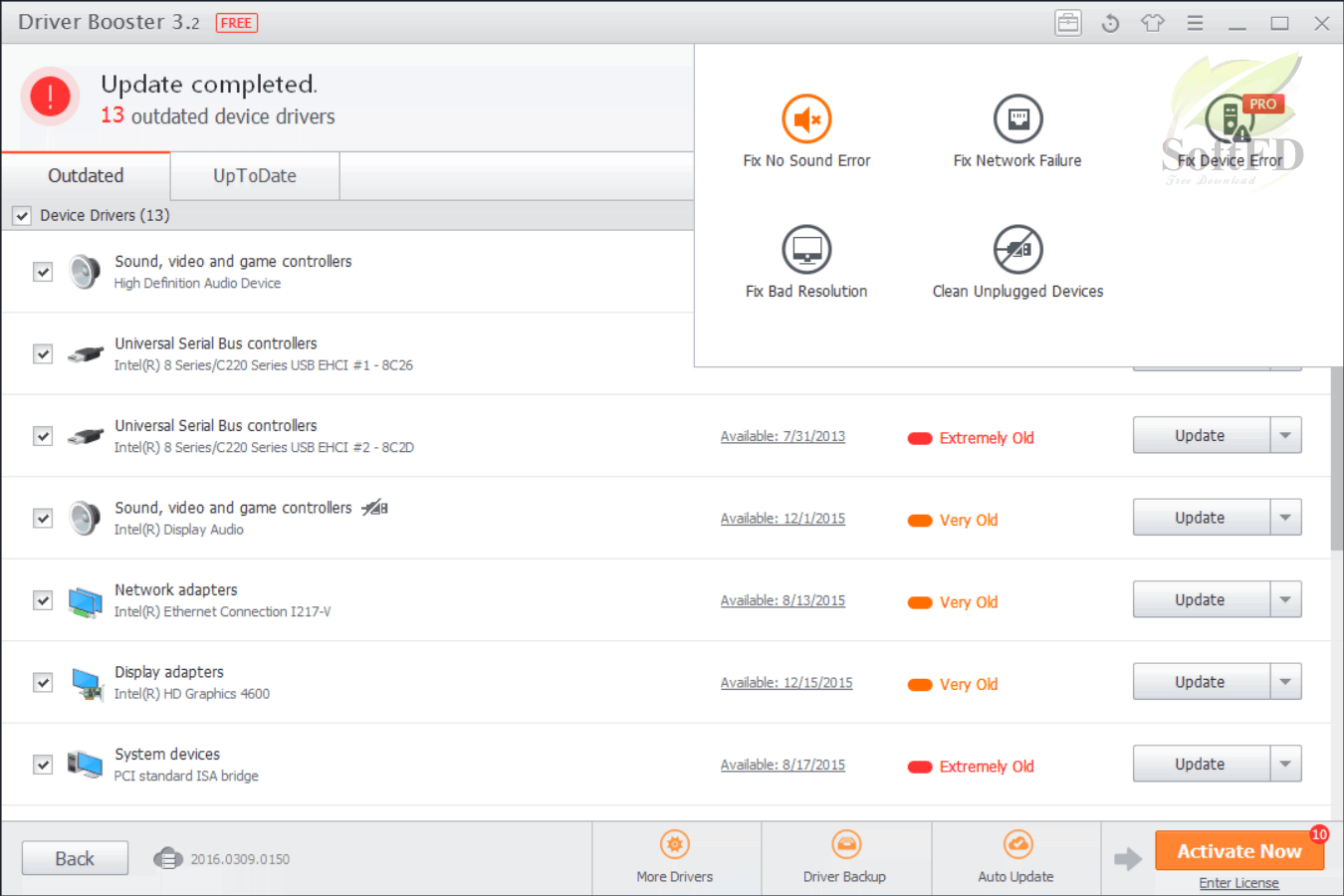
Task: Click the FREE edition badge
Action: [237, 23]
